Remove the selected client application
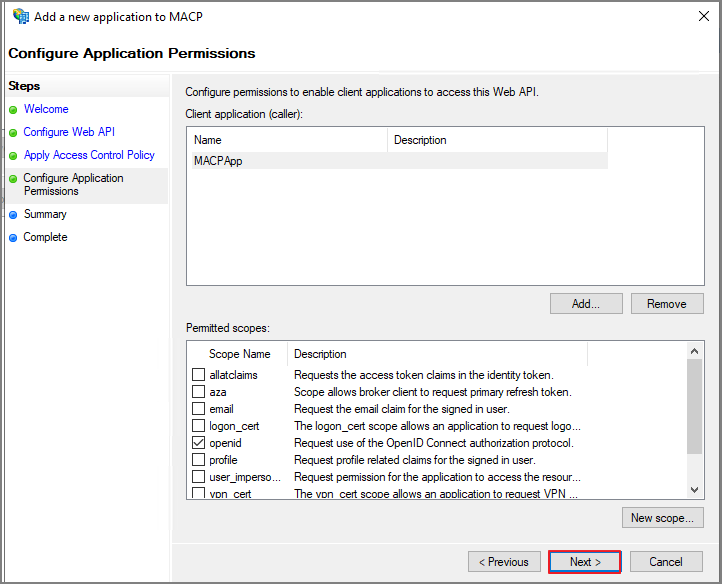This screenshot has height=584, width=722. tap(667, 304)
